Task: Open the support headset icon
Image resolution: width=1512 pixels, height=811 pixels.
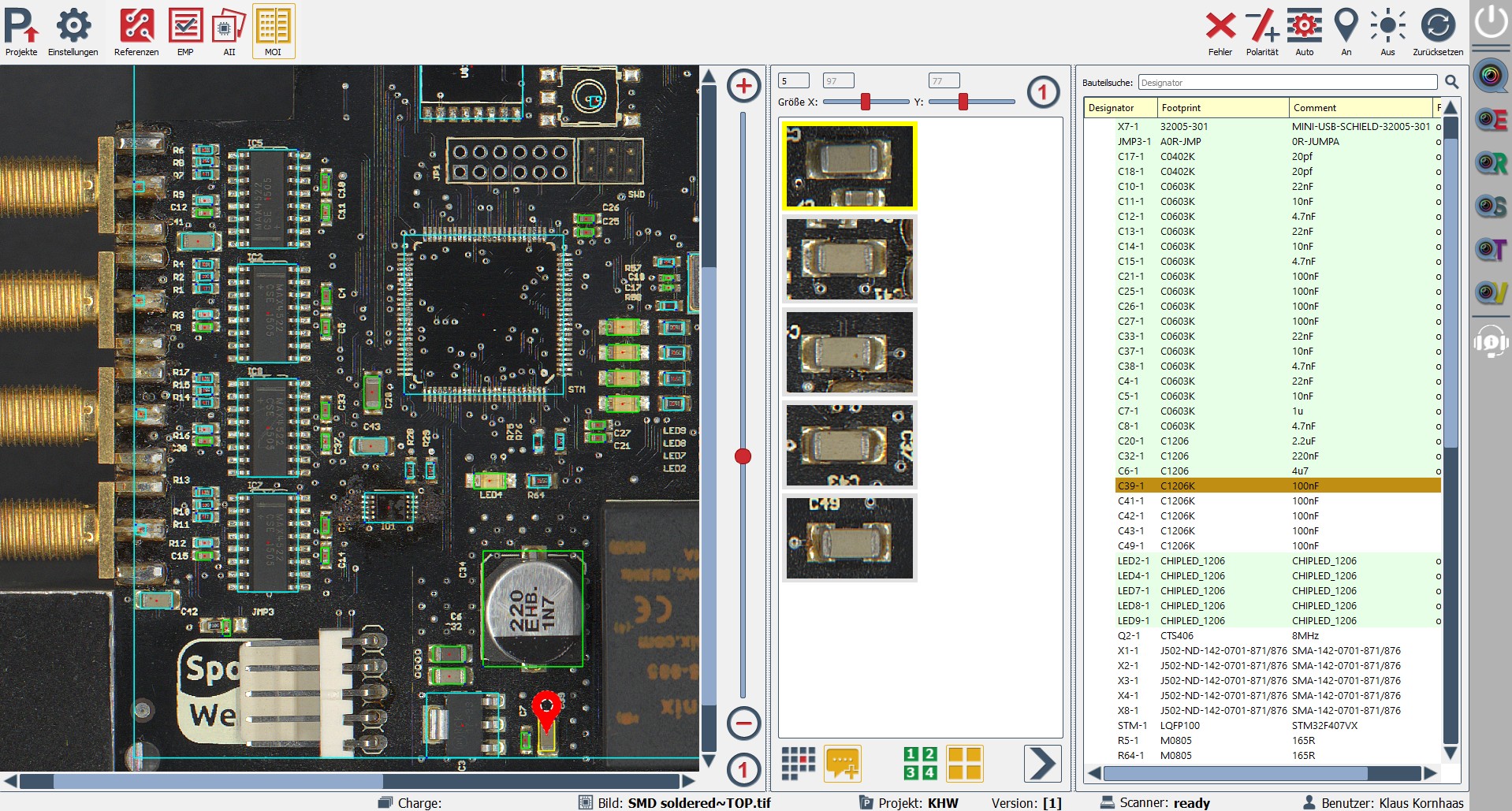Action: pyautogui.click(x=1491, y=341)
